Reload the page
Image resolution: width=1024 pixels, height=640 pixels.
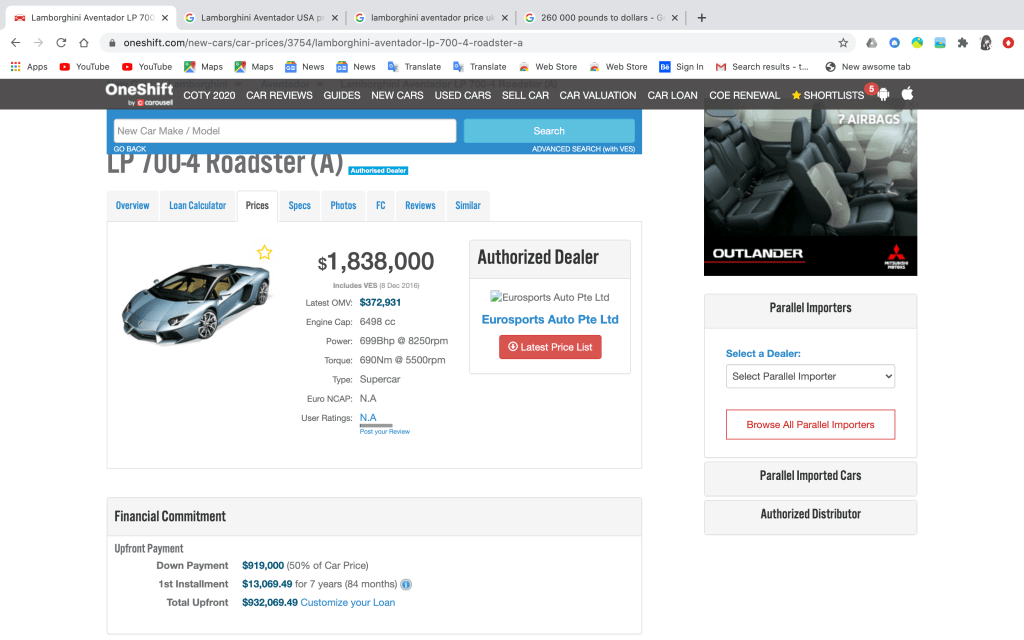pos(61,43)
